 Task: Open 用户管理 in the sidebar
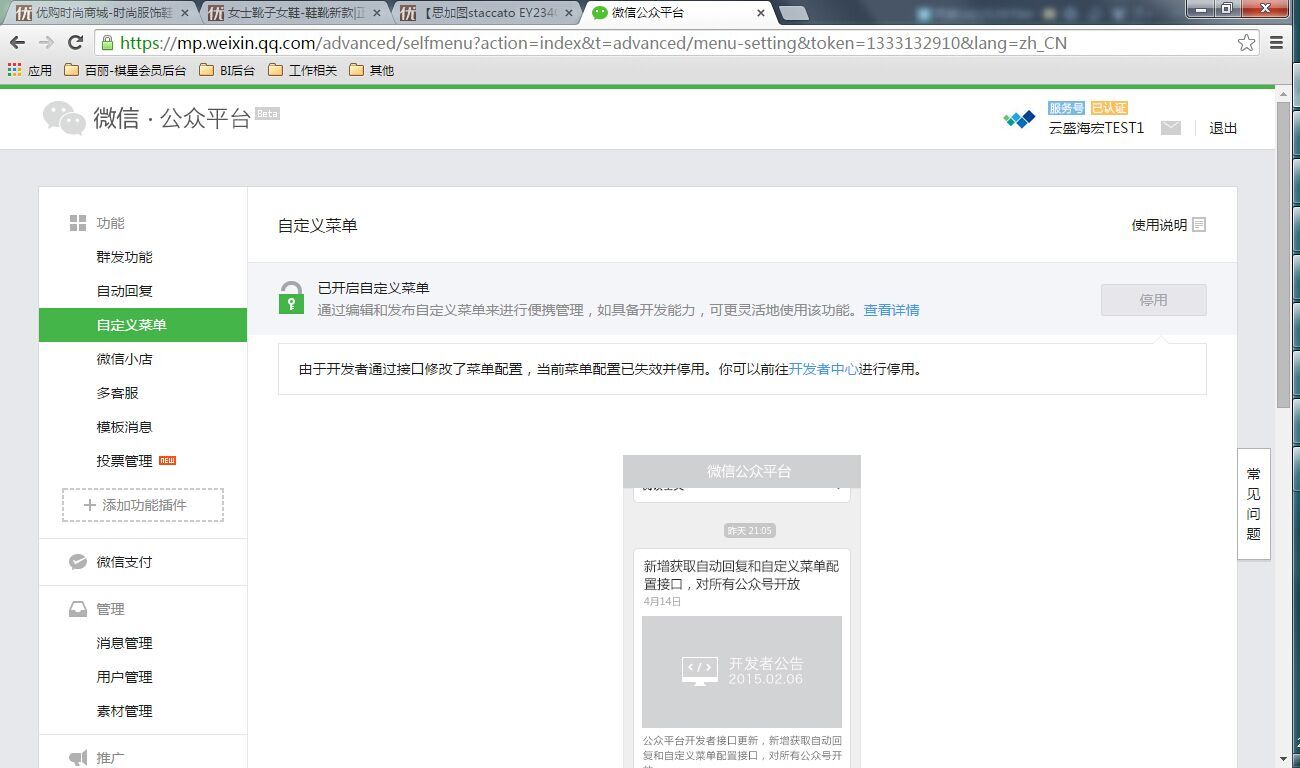(125, 677)
